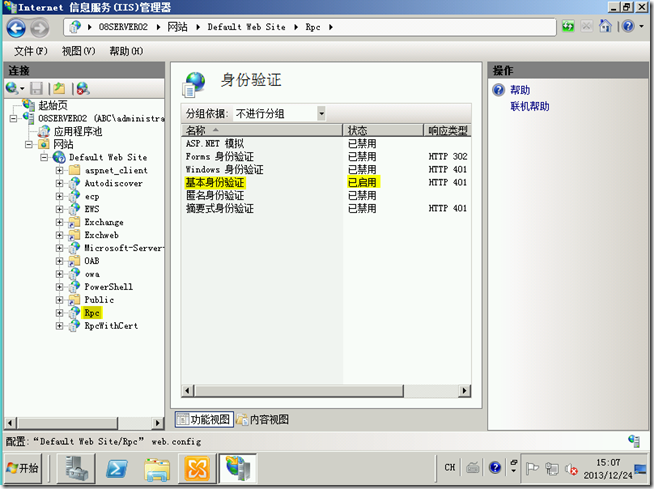This screenshot has height=489, width=654.
Task: Collapse the 08SERVER02 server node
Action: click(x=13, y=118)
